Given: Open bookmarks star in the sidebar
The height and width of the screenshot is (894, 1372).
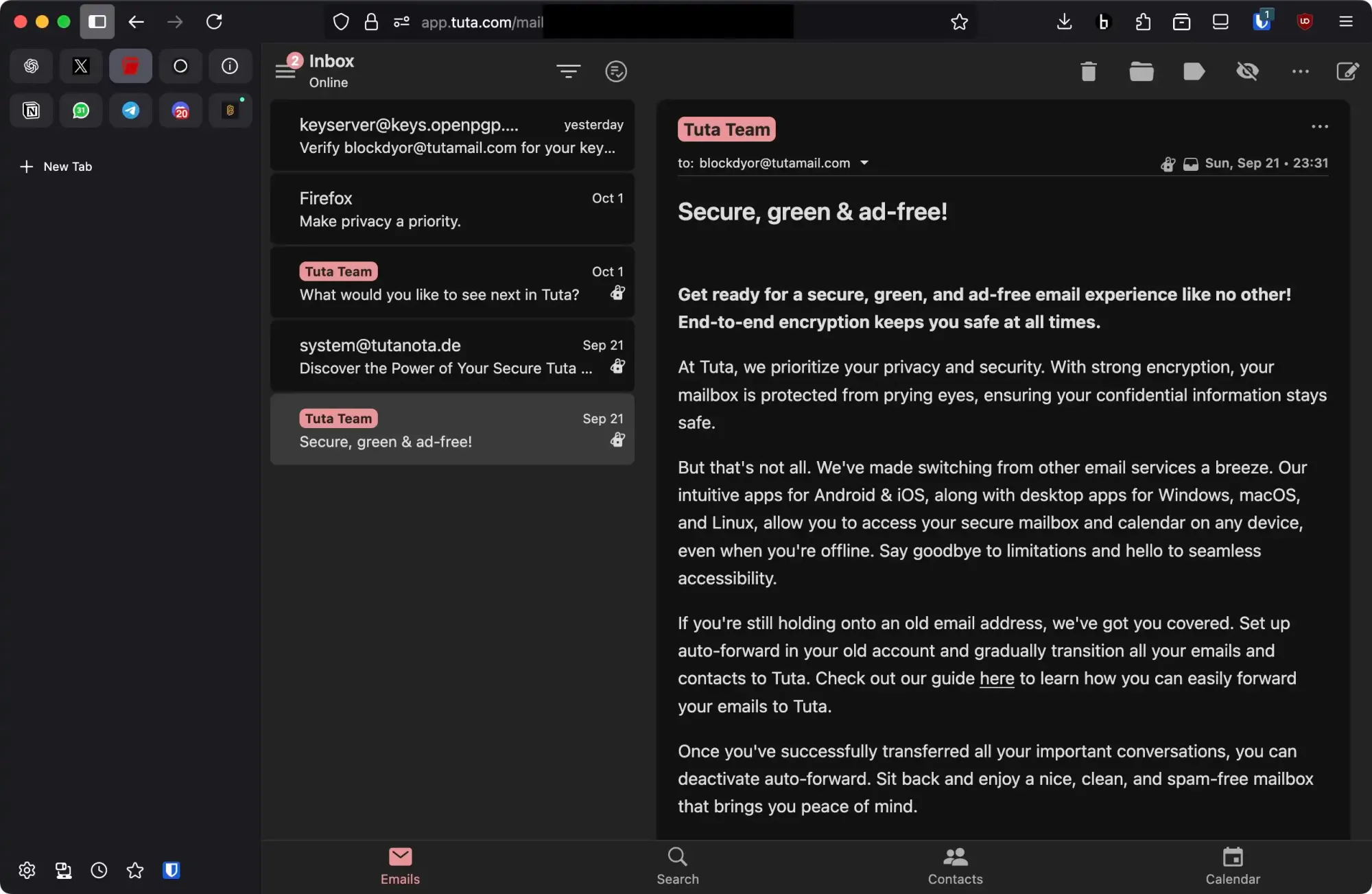Looking at the screenshot, I should [x=135, y=870].
